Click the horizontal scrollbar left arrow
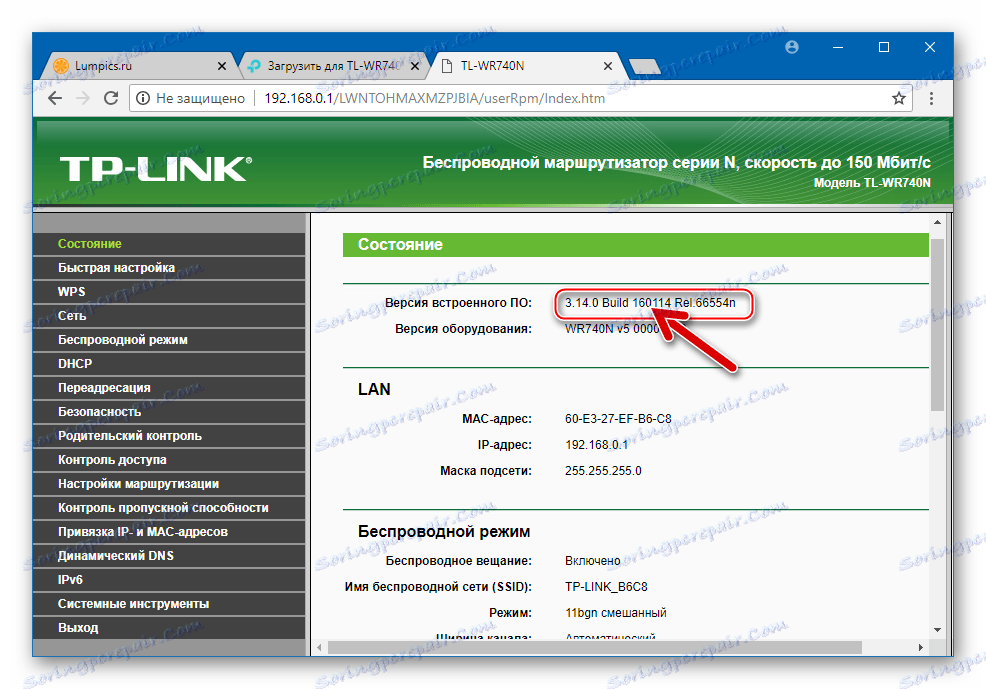The height and width of the screenshot is (689, 986). [319, 648]
